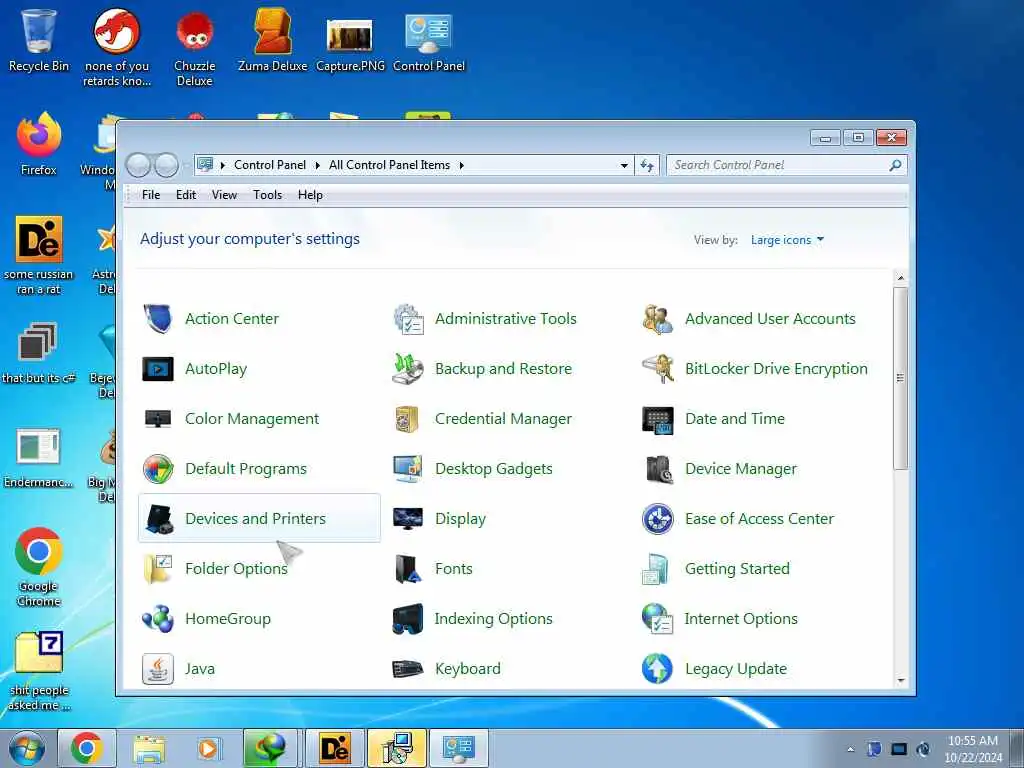Open the Legacy Update icon
This screenshot has height=768, width=1024.
tap(658, 669)
